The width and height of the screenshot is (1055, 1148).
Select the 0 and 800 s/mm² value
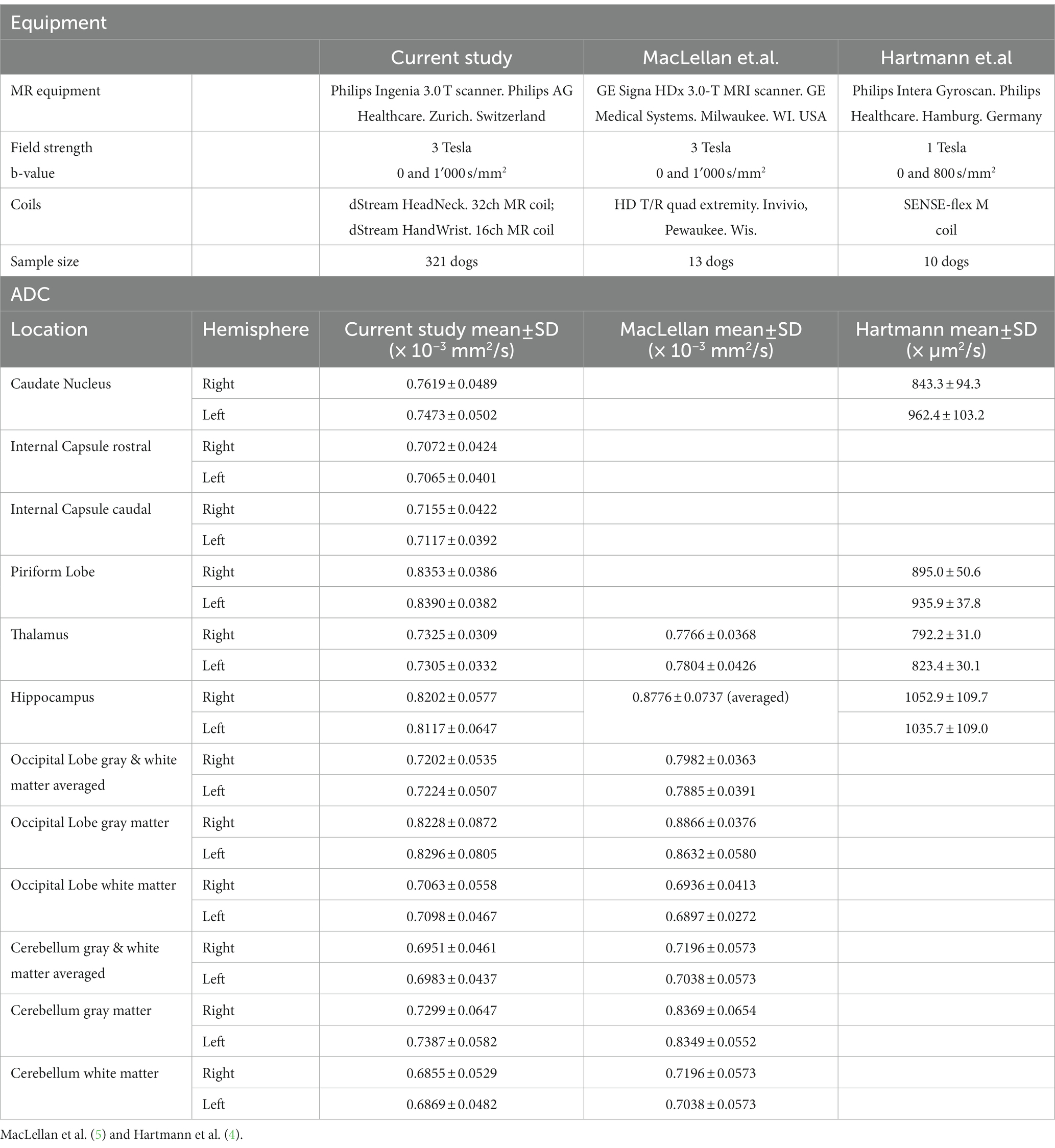(x=946, y=173)
